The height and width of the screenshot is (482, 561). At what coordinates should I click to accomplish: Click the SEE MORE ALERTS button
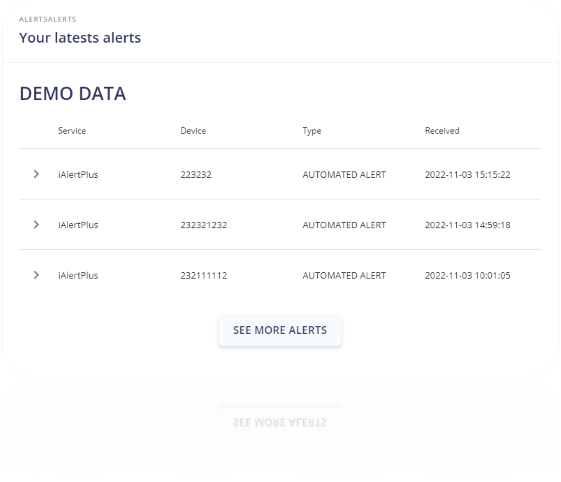tap(280, 330)
